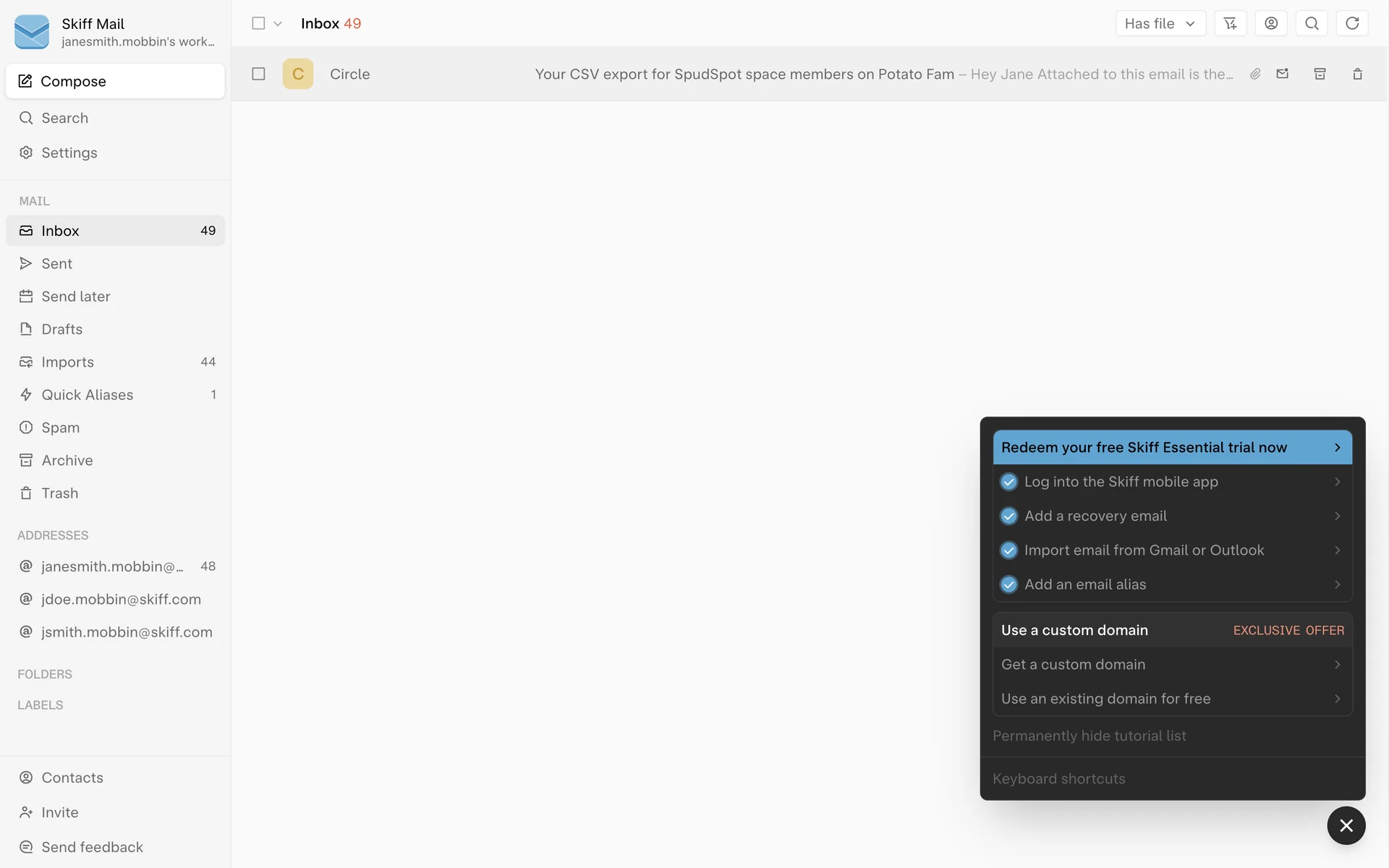Click the magnifier search icon in toolbar
1389x868 pixels.
point(1312,24)
